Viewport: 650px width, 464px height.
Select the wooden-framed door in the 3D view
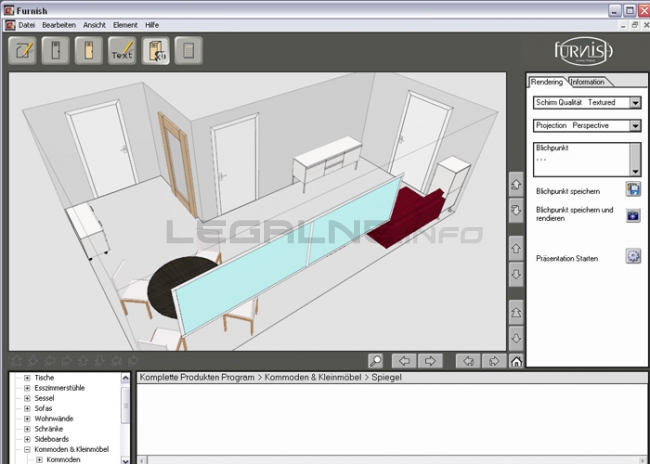coord(177,164)
